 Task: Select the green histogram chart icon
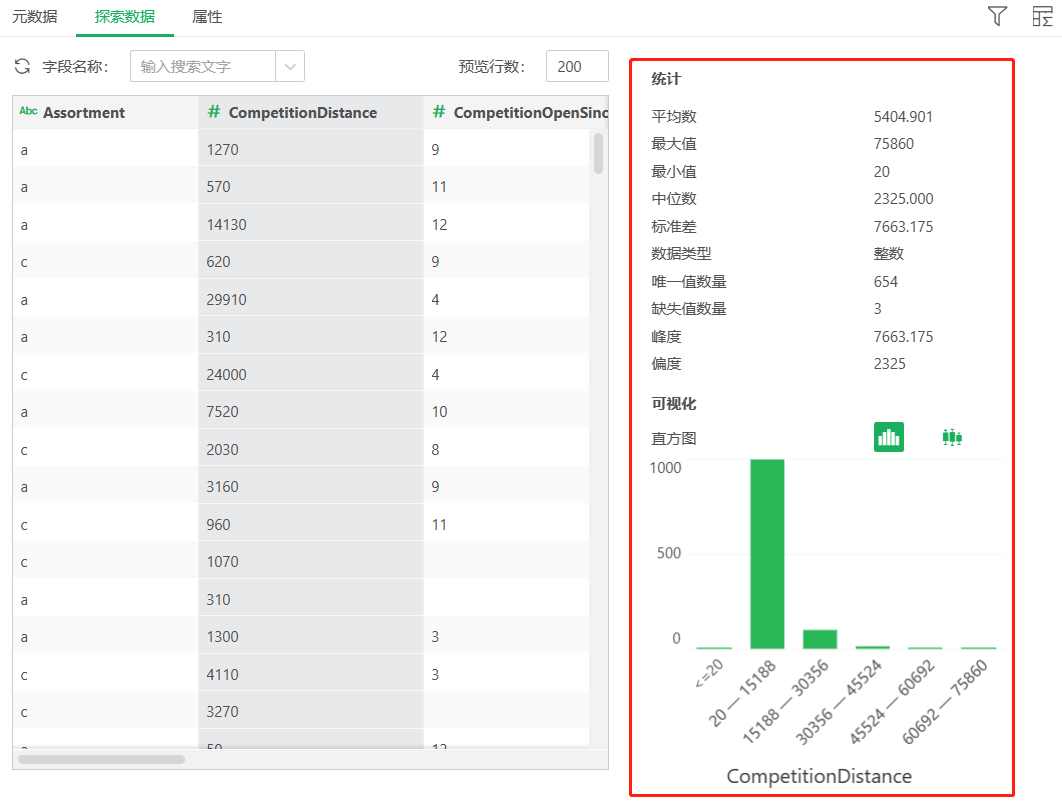(888, 436)
